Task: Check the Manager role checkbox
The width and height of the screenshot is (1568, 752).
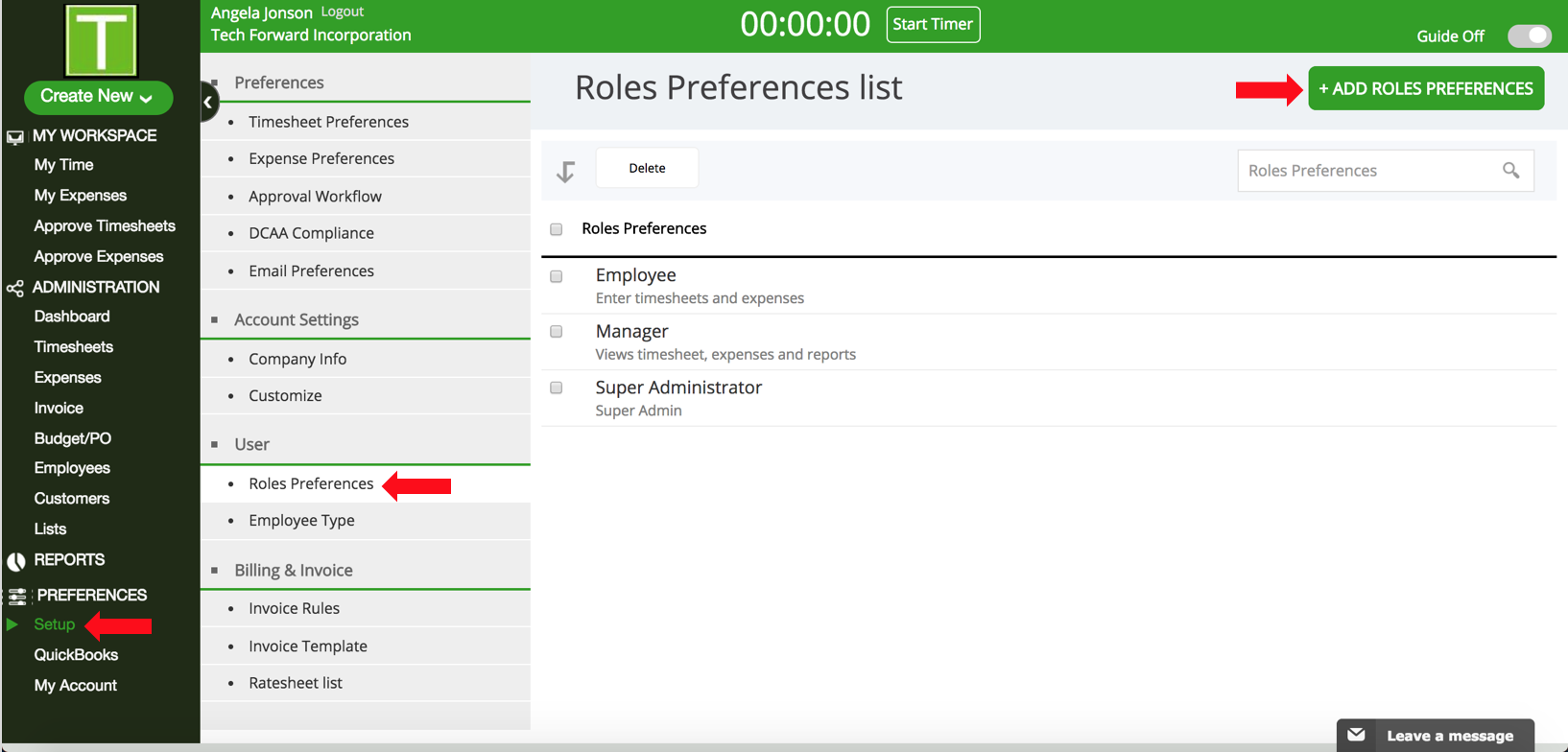Action: tap(557, 332)
